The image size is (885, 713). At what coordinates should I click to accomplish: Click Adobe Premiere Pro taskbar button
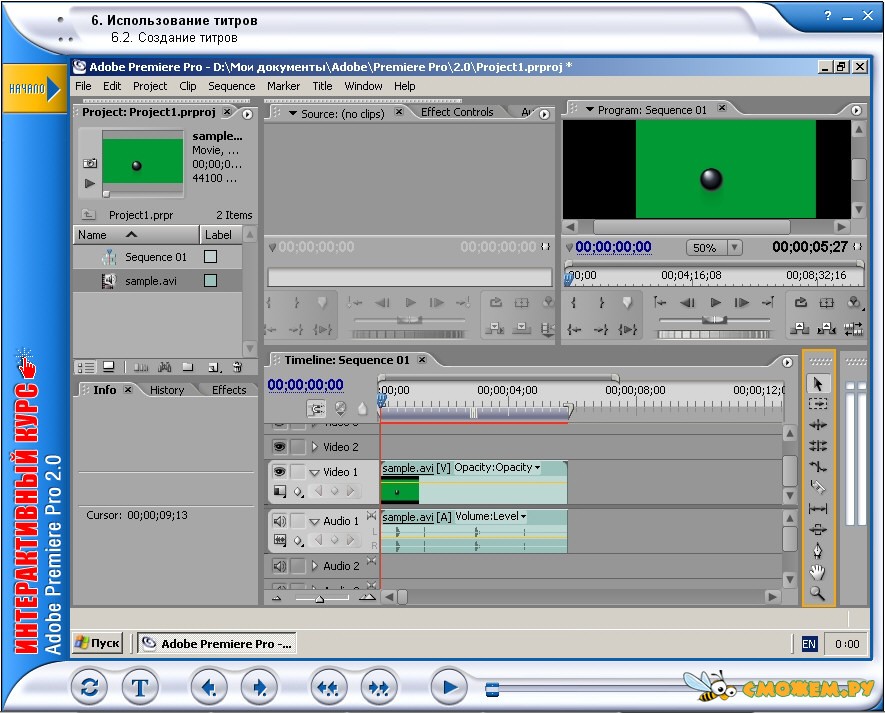[x=217, y=644]
